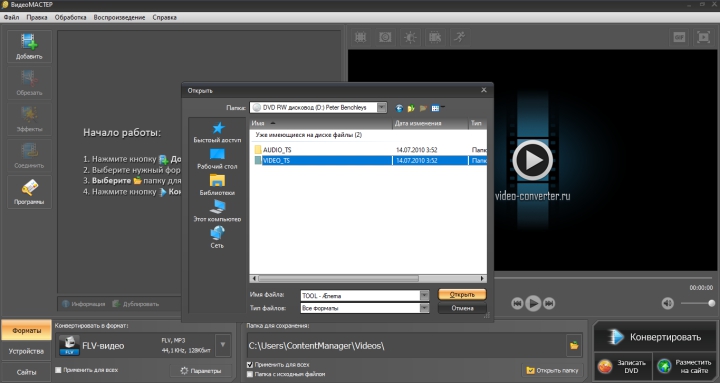
Task: Click scrollbar right arrow in file list
Action: click(482, 278)
